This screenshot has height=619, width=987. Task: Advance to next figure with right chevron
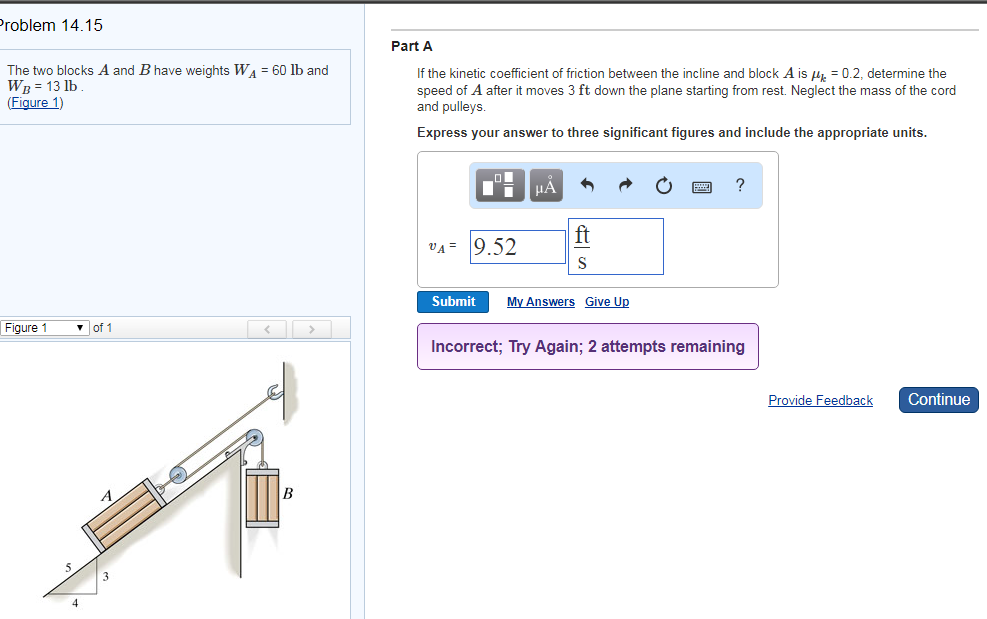point(311,329)
